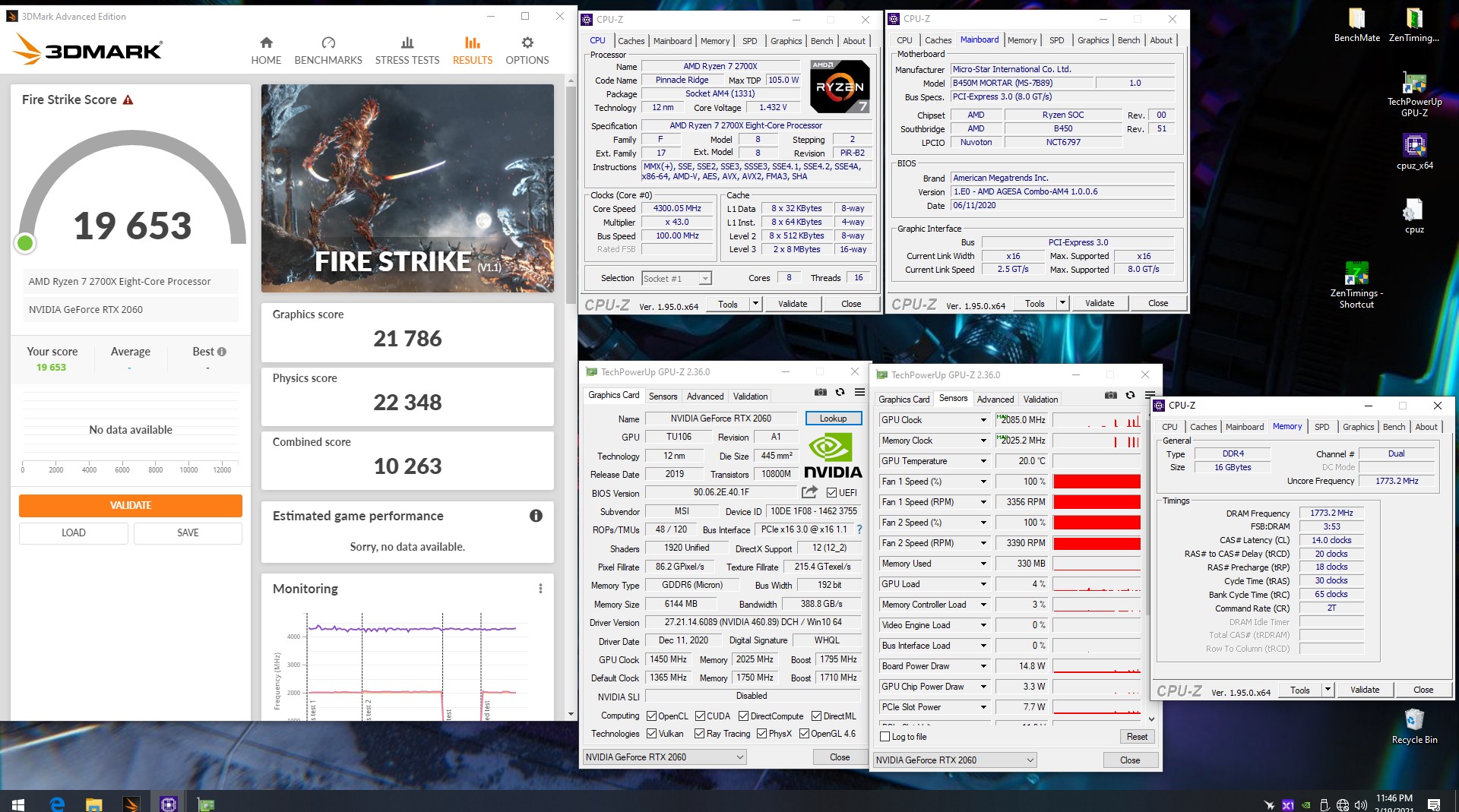The width and height of the screenshot is (1459, 812).
Task: Open Caches tab in CPU-Z CPU window
Action: [631, 41]
